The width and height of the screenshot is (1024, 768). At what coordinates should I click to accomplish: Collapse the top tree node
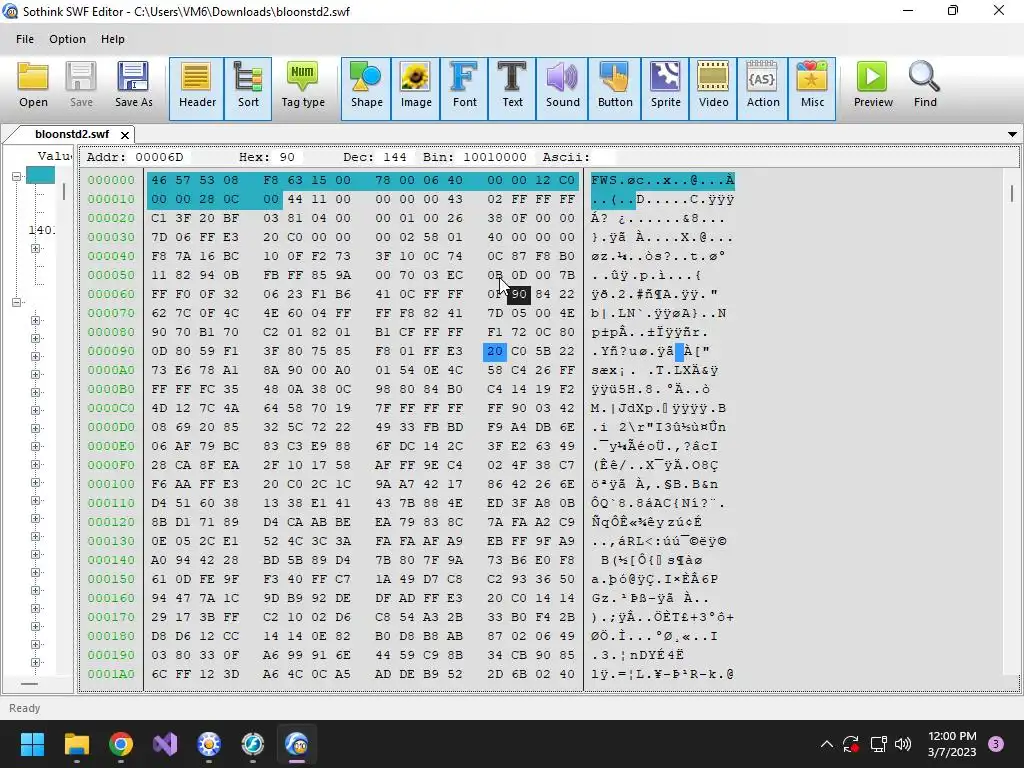16,176
